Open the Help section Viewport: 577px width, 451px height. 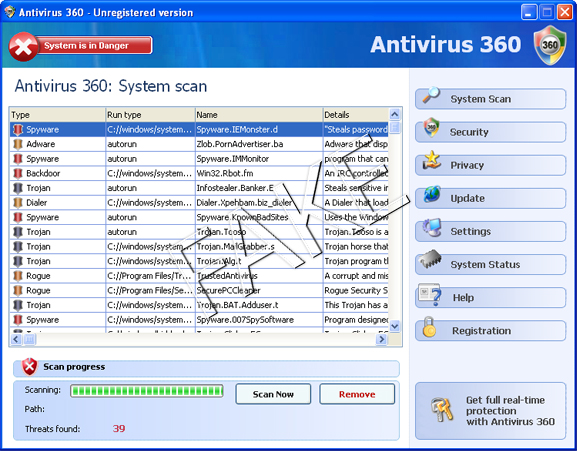(x=491, y=298)
